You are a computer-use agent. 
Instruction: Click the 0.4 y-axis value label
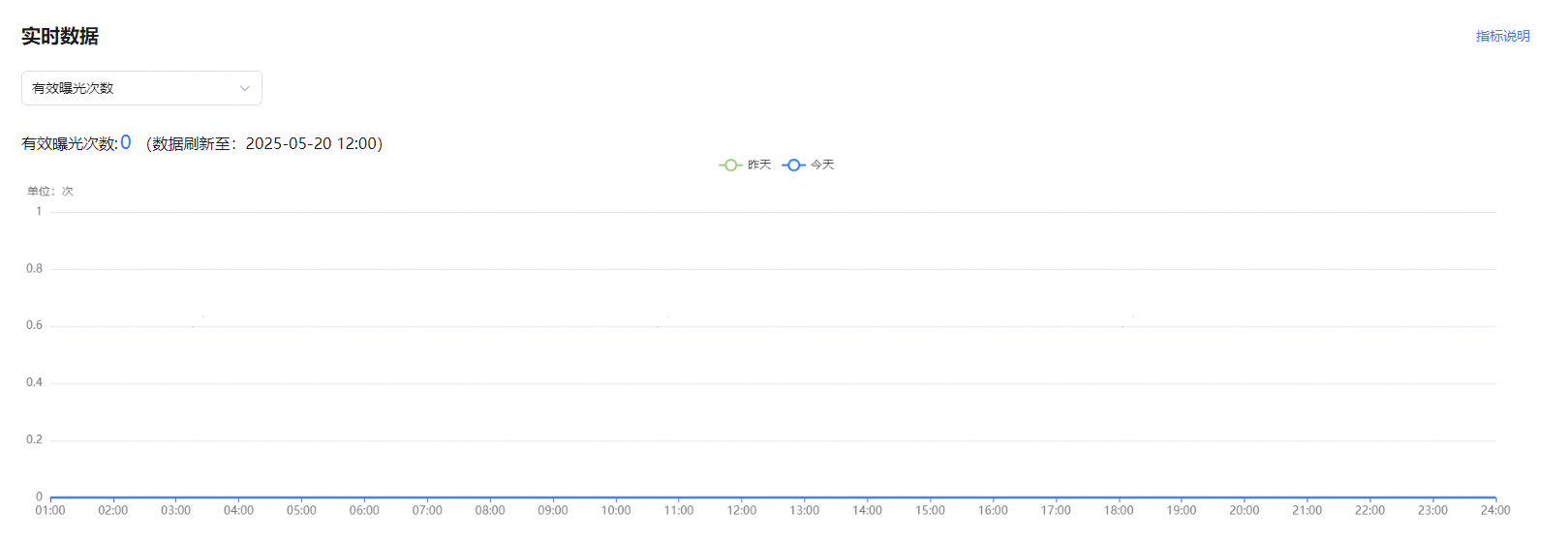pyautogui.click(x=35, y=382)
